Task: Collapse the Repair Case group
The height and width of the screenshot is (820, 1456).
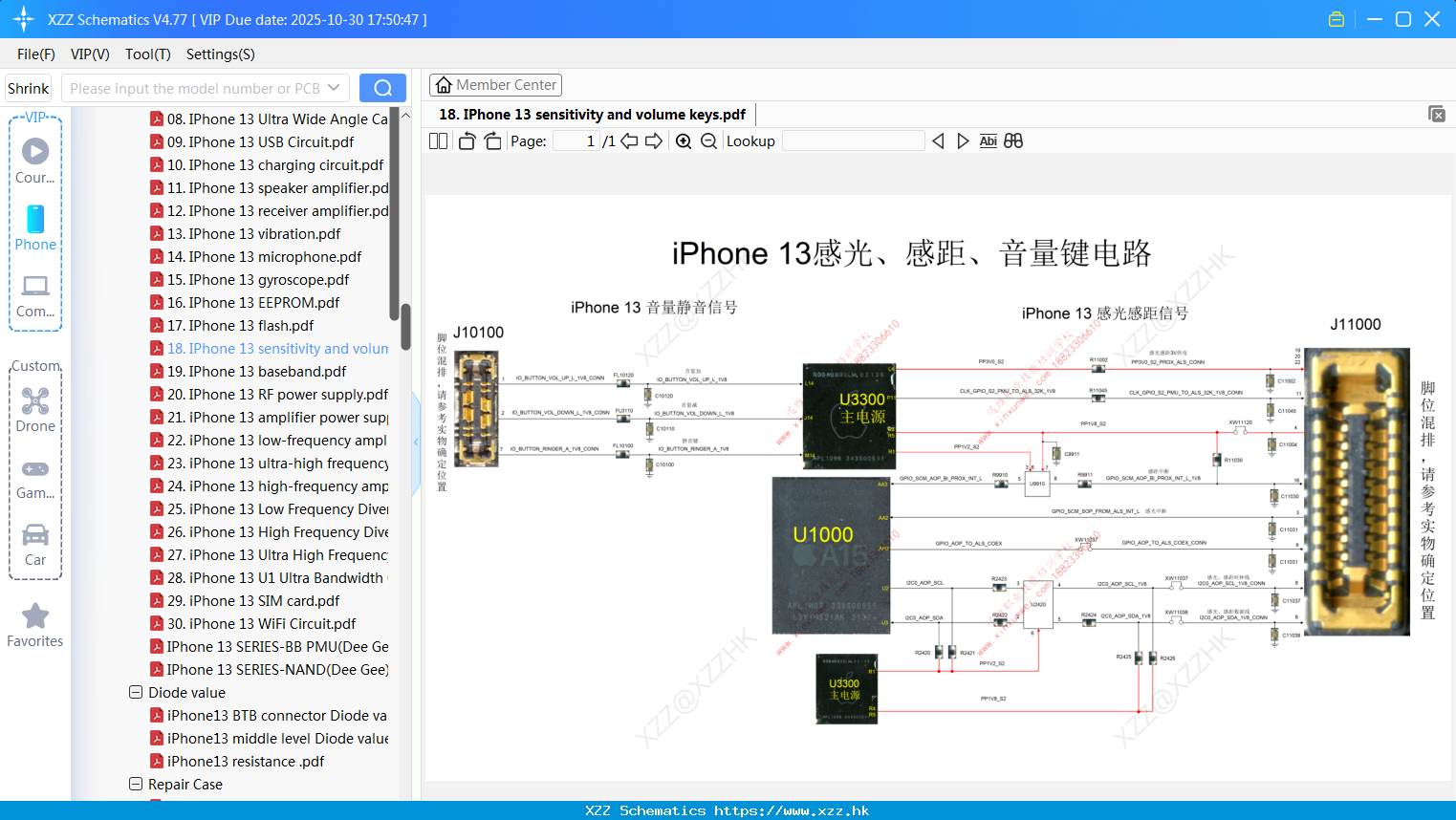Action: [136, 784]
